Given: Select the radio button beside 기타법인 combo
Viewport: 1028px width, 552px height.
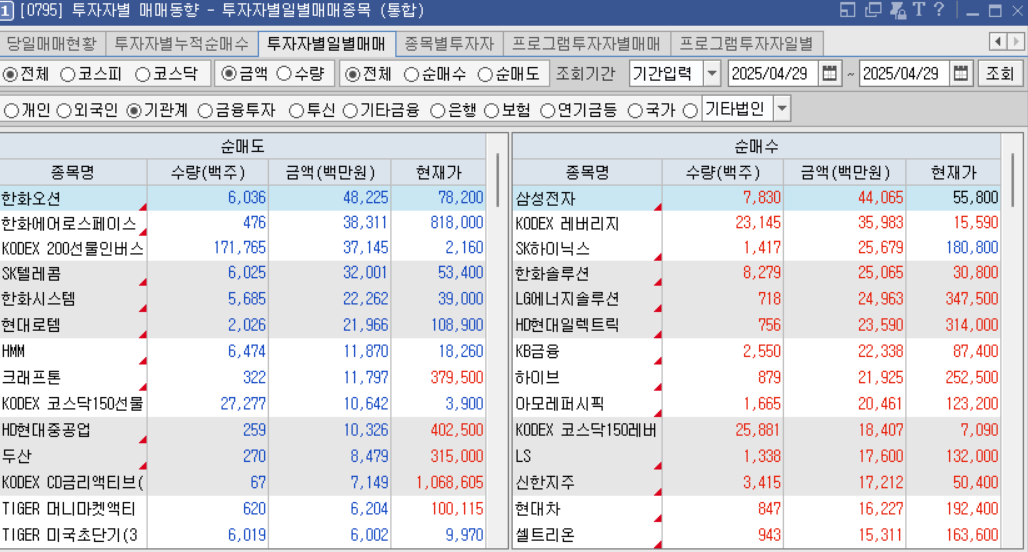Looking at the screenshot, I should click(x=690, y=111).
